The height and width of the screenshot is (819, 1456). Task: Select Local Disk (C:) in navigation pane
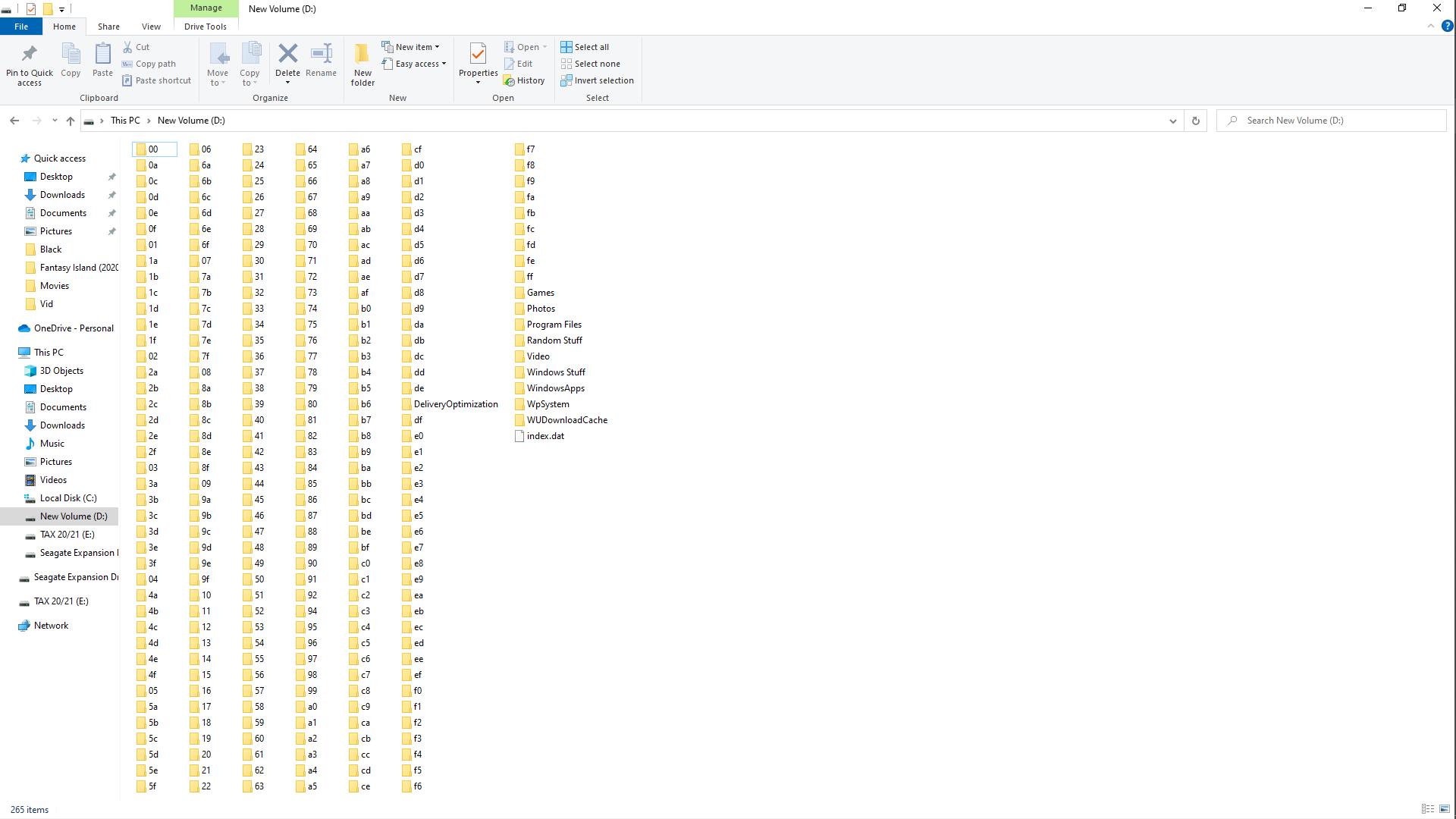pyautogui.click(x=68, y=498)
